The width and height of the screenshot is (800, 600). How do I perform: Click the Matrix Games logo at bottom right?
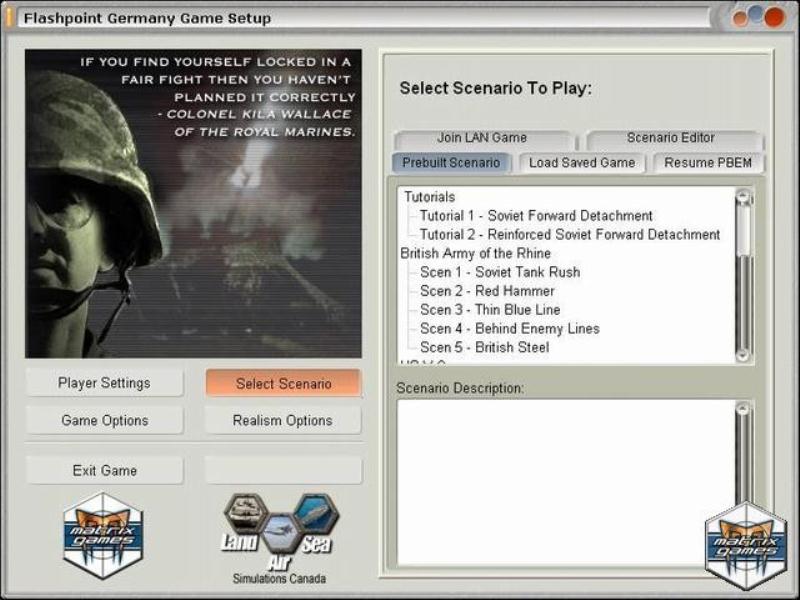click(x=746, y=545)
